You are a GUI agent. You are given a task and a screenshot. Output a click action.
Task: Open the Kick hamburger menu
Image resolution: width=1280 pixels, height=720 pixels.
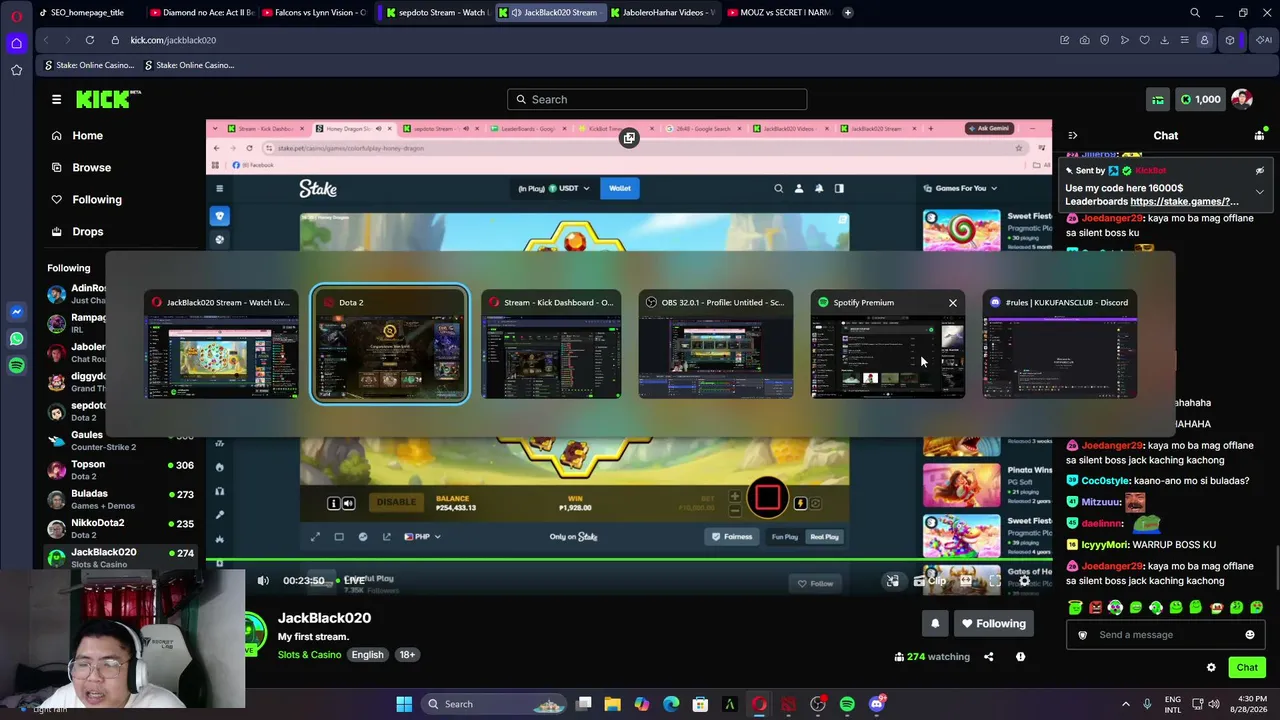pos(56,99)
